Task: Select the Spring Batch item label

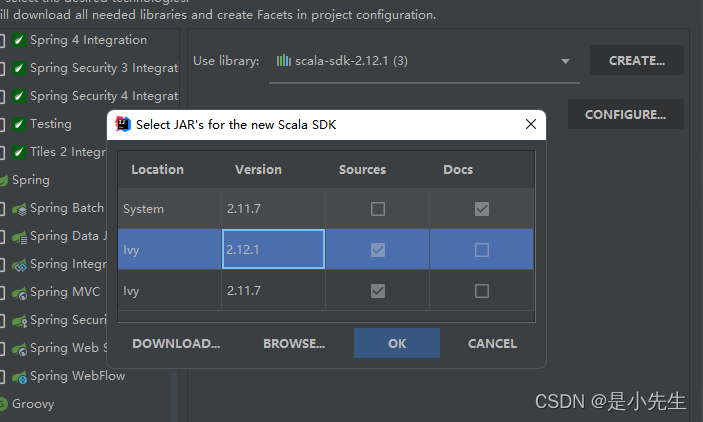Action: (x=67, y=208)
